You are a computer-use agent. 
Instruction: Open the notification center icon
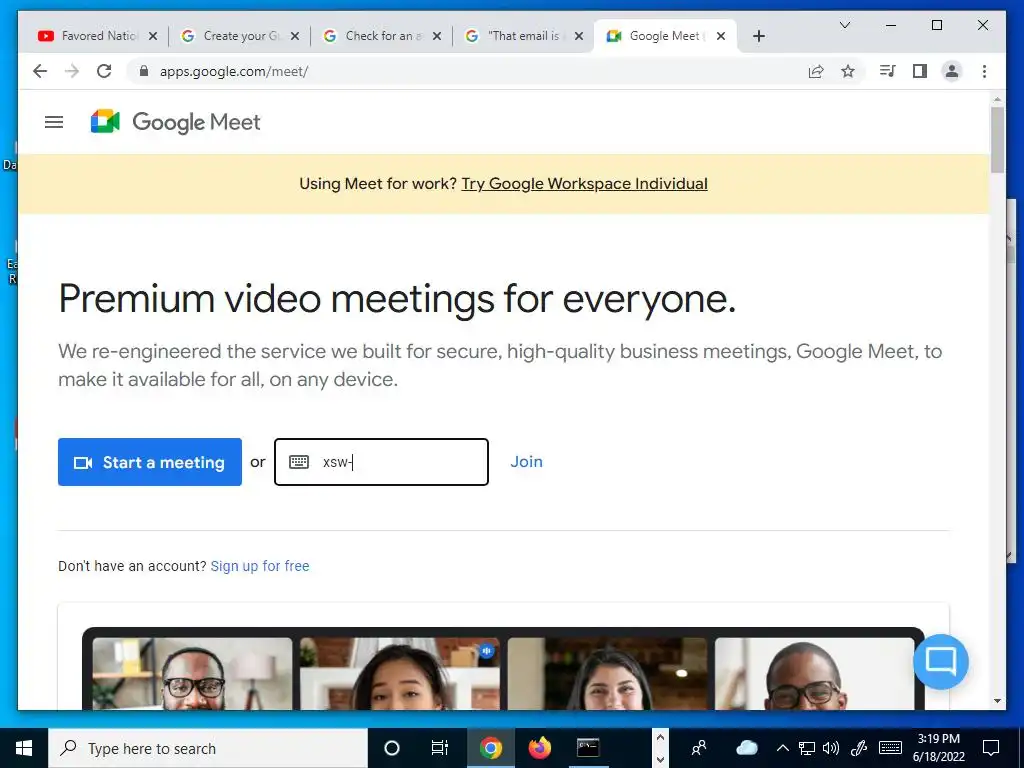[991, 748]
